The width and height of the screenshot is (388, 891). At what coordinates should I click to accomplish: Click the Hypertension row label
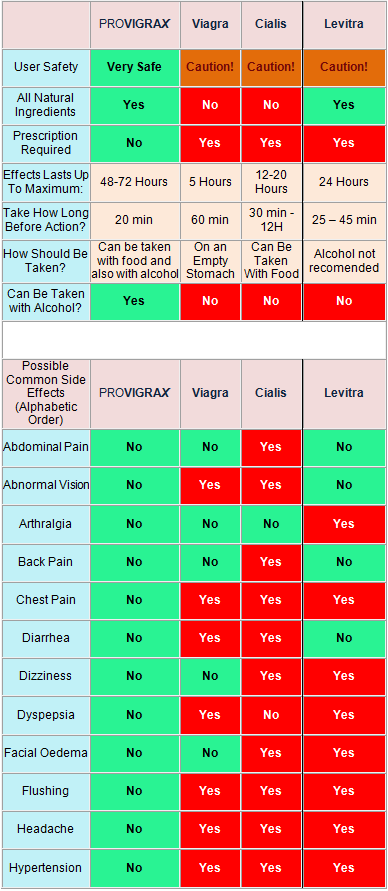click(45, 868)
